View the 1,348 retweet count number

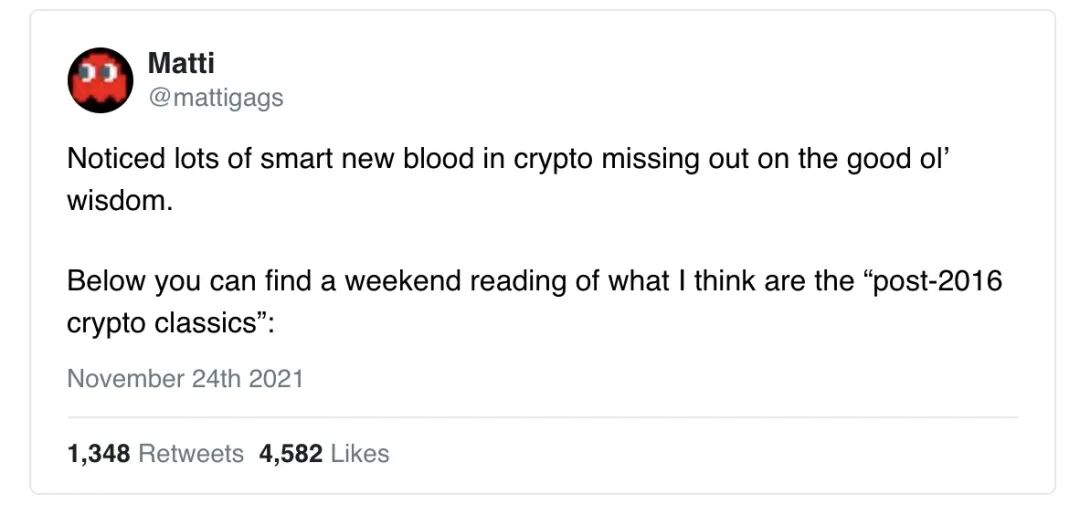[x=98, y=454]
